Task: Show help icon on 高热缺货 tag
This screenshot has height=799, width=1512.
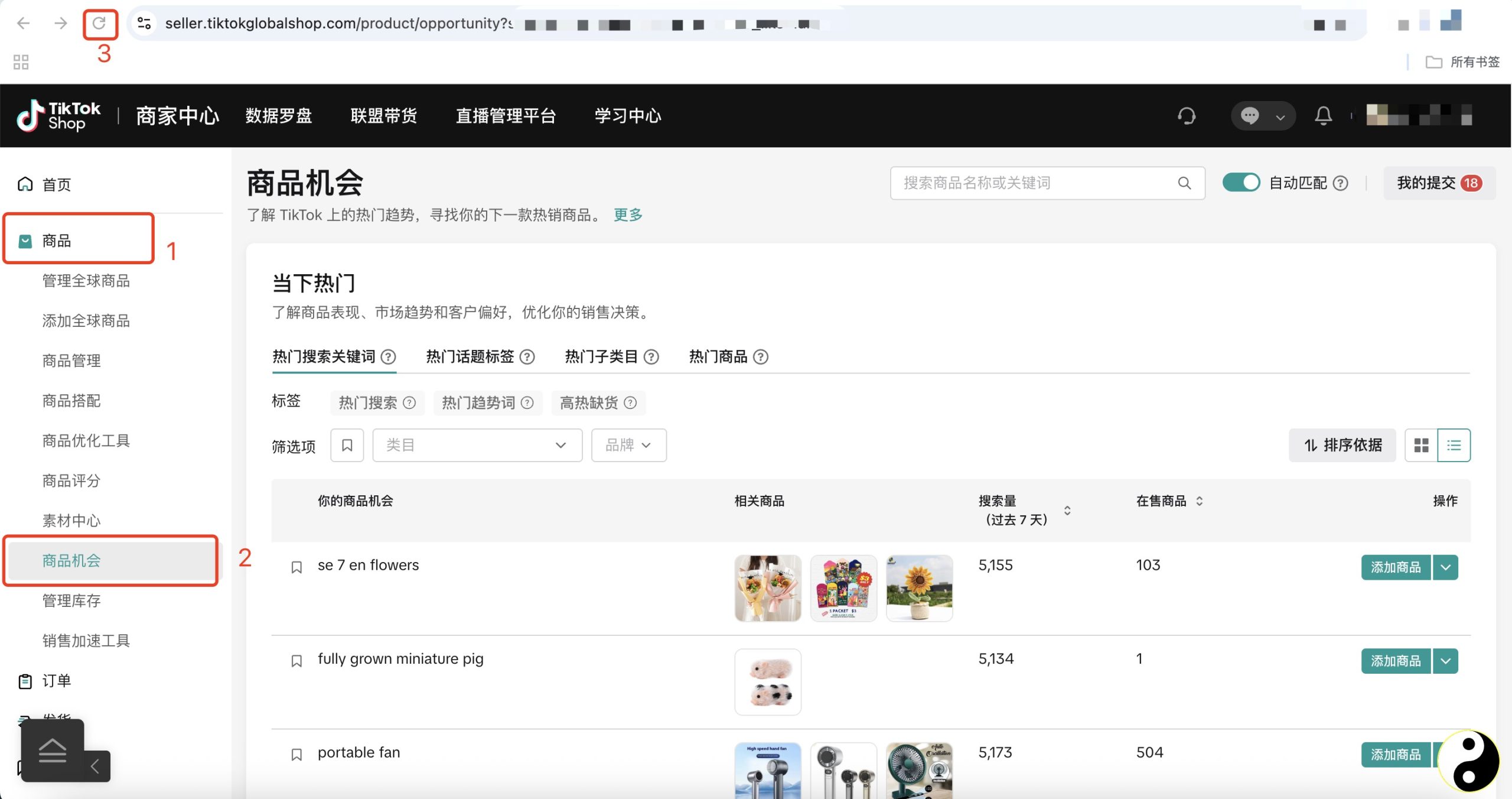Action: click(630, 403)
